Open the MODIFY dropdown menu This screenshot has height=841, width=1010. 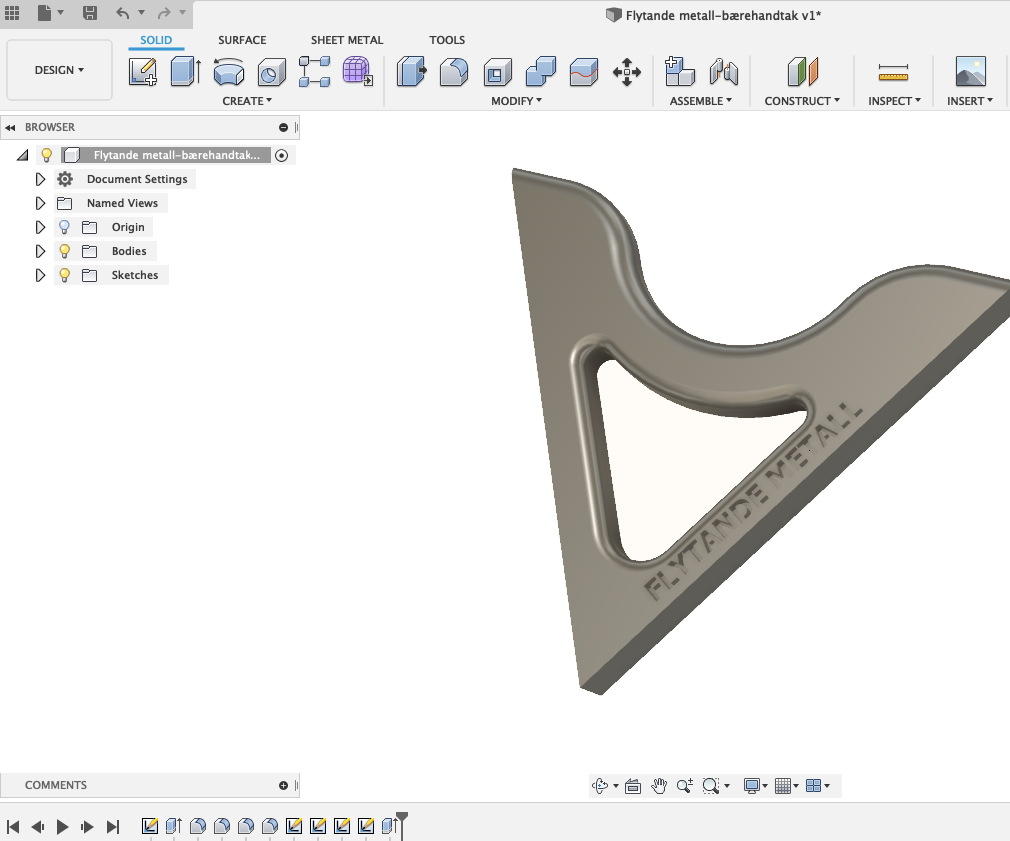pos(517,101)
